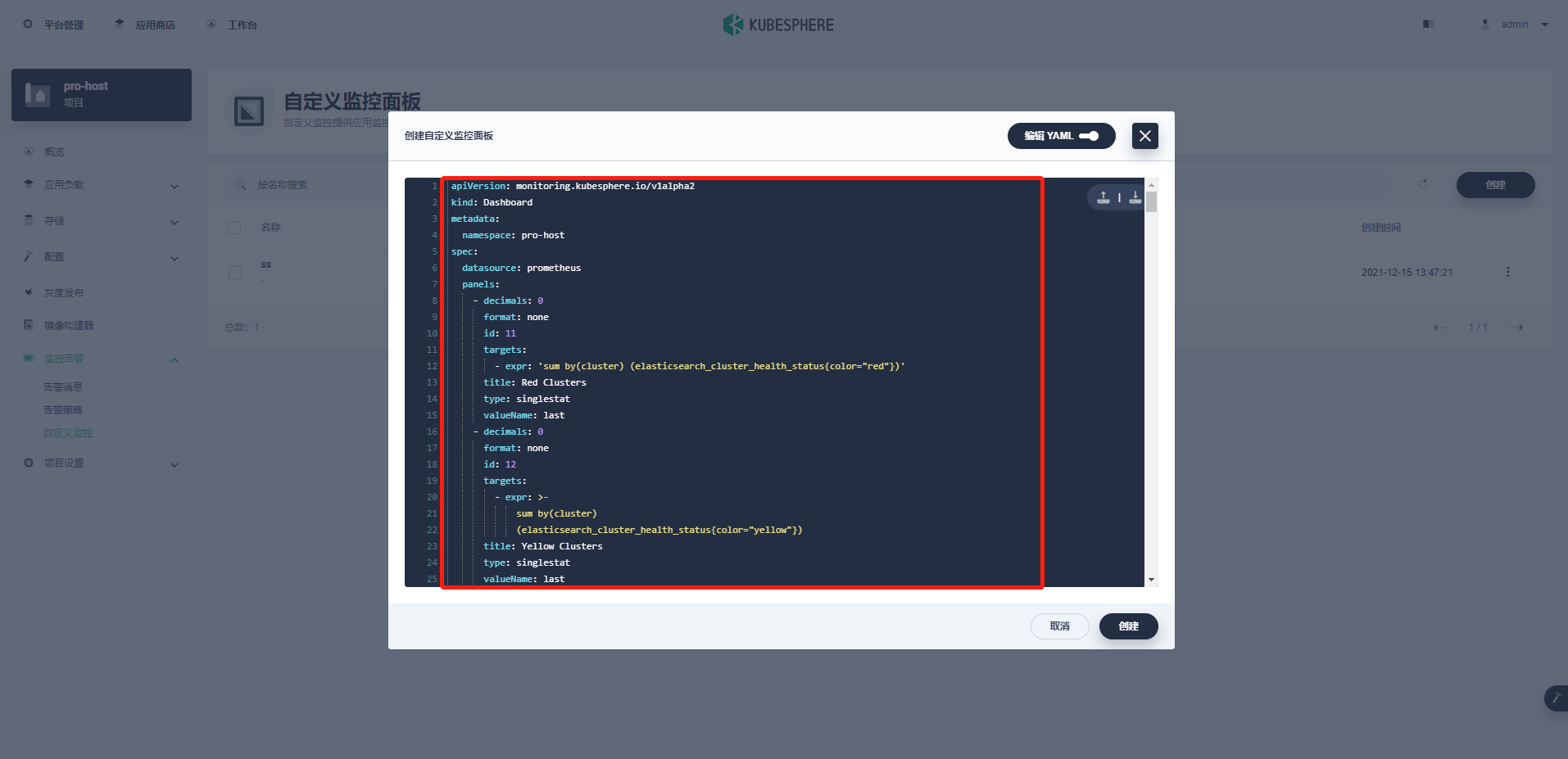
Task: Open the 概览 (Overview) section in sidebar
Action: (x=55, y=151)
